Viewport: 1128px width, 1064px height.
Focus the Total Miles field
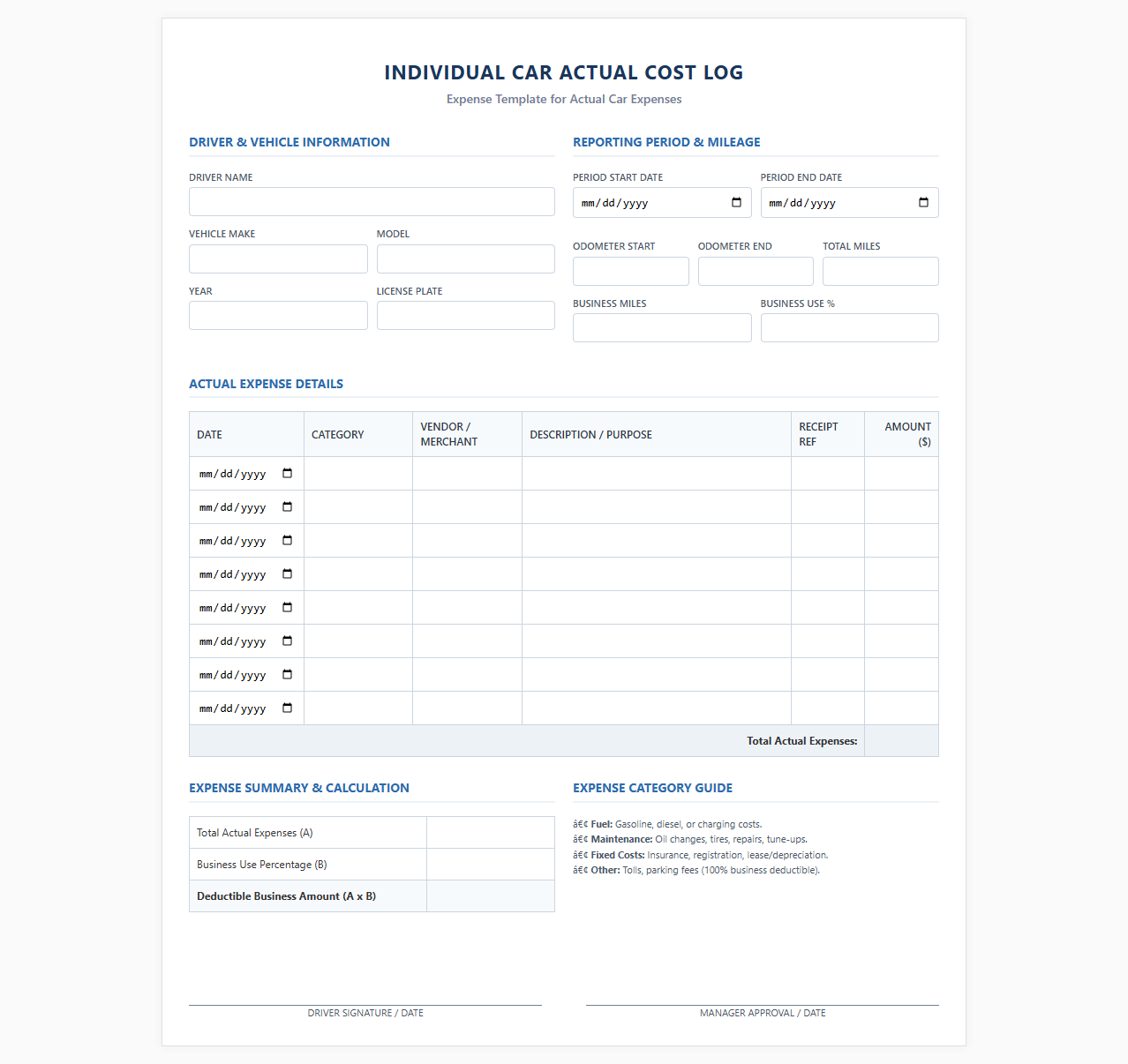[x=881, y=271]
